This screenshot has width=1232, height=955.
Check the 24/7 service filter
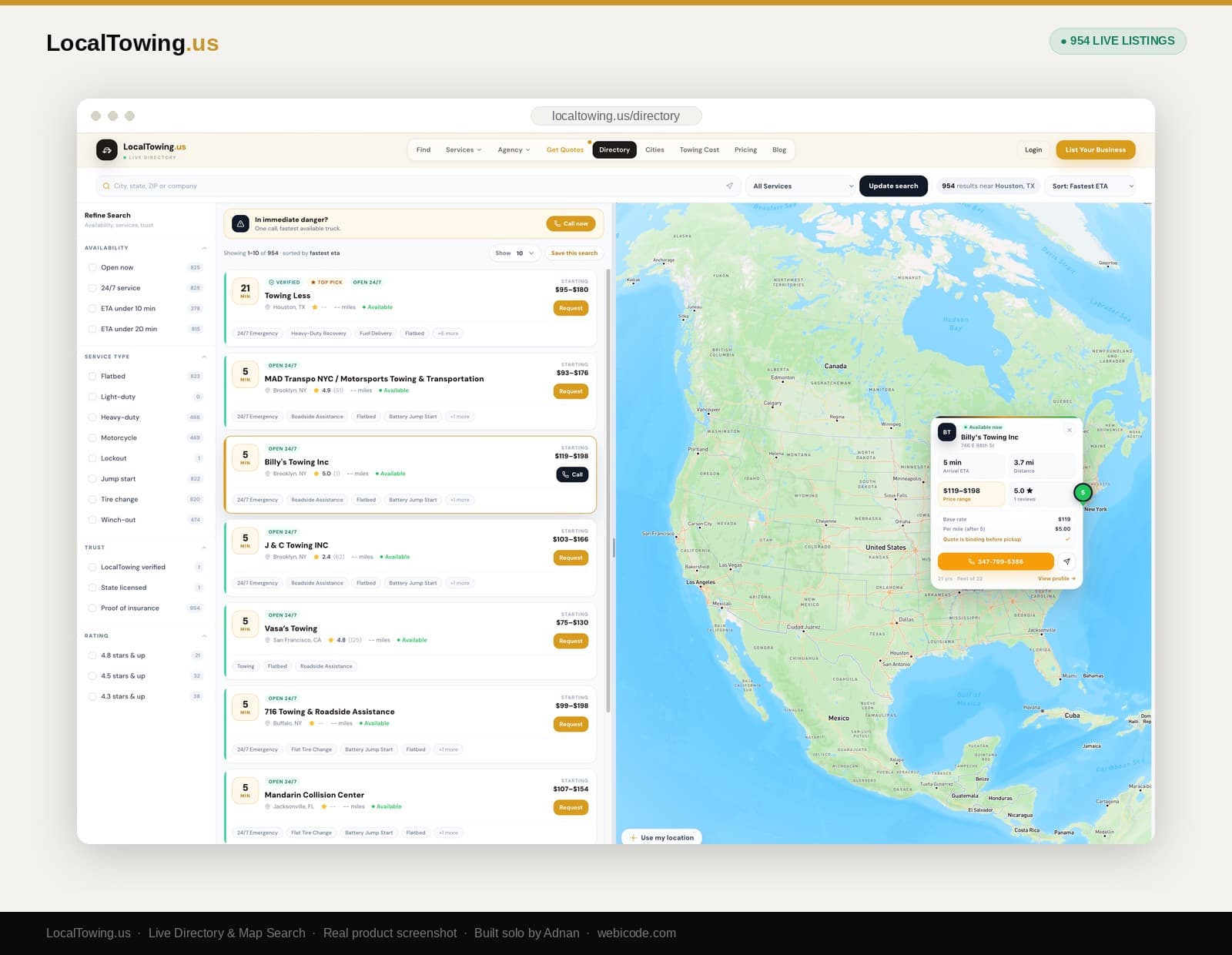pyautogui.click(x=92, y=288)
